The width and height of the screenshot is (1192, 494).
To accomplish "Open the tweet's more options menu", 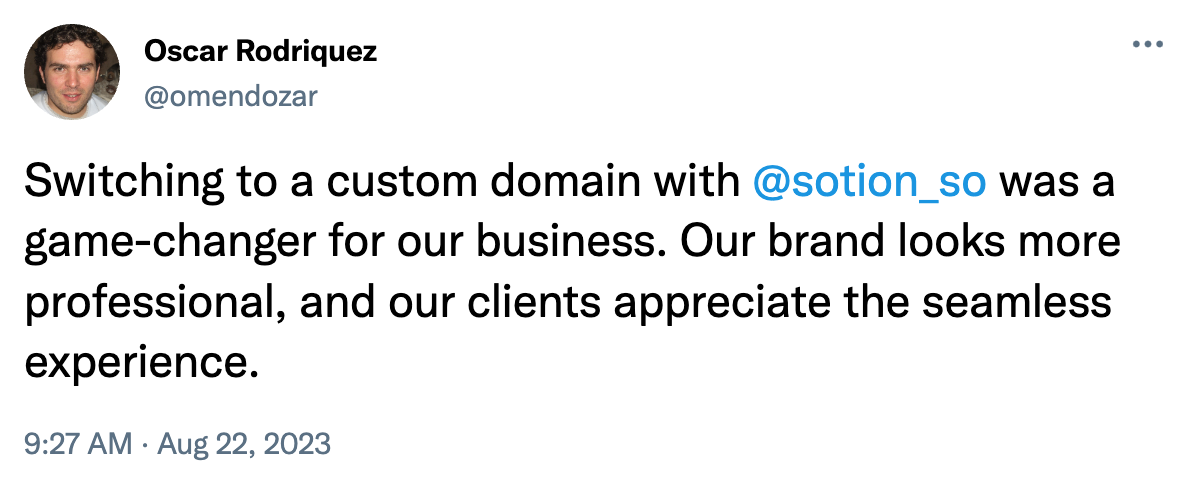I will 1145,46.
